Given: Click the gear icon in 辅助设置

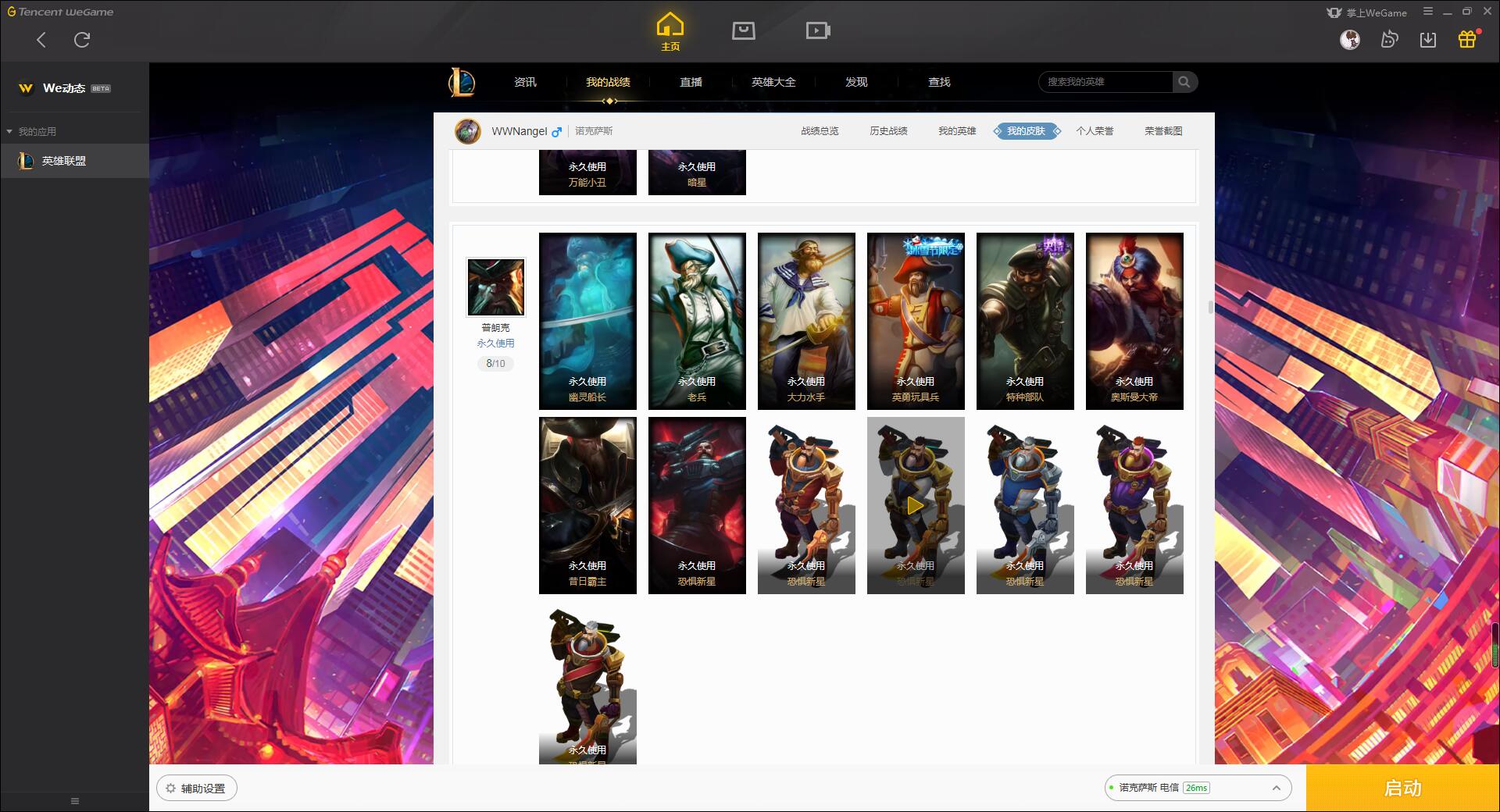Looking at the screenshot, I should [171, 789].
